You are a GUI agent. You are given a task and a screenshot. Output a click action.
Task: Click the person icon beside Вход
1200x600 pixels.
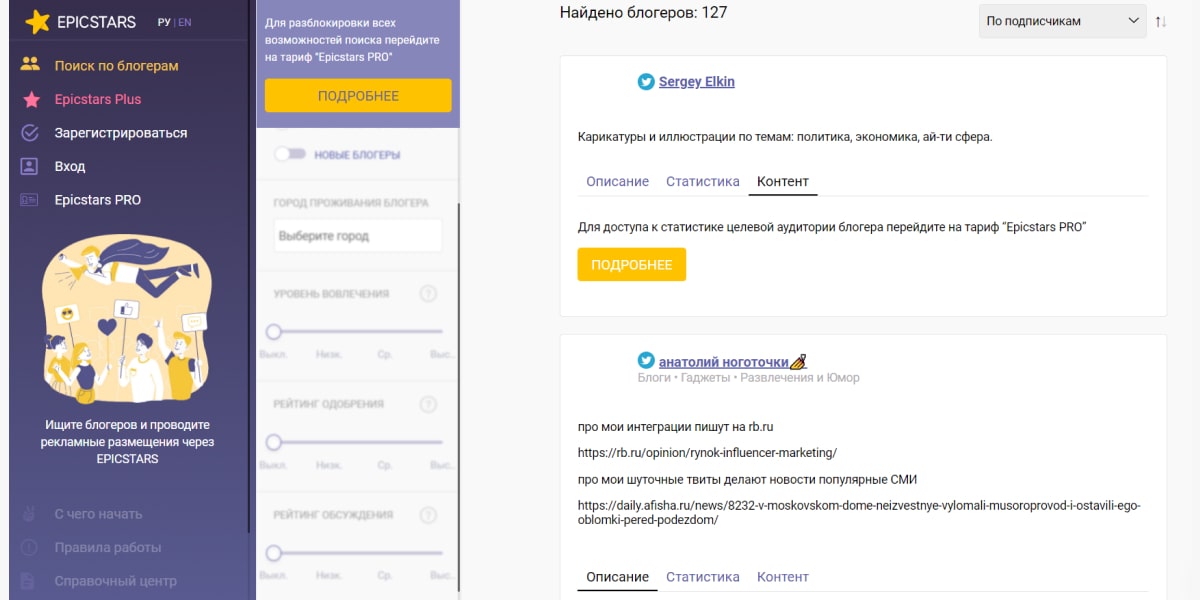30,166
